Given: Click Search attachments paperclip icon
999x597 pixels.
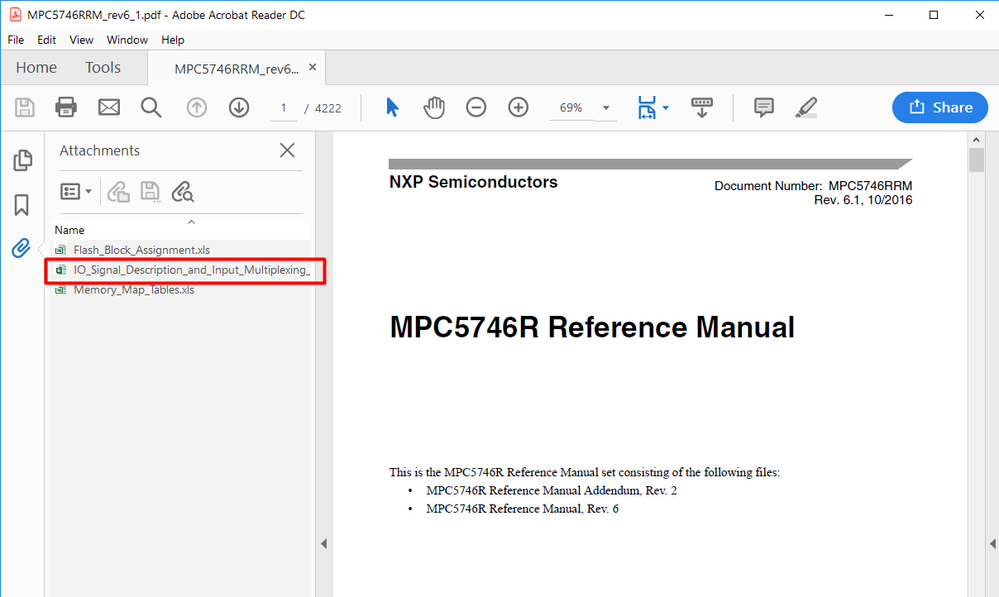Looking at the screenshot, I should click(x=183, y=191).
